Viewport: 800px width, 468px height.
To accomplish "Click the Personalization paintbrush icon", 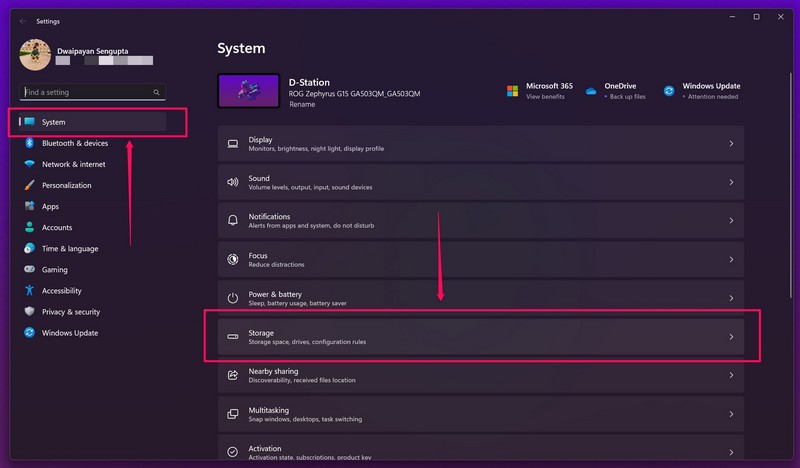I will point(30,185).
